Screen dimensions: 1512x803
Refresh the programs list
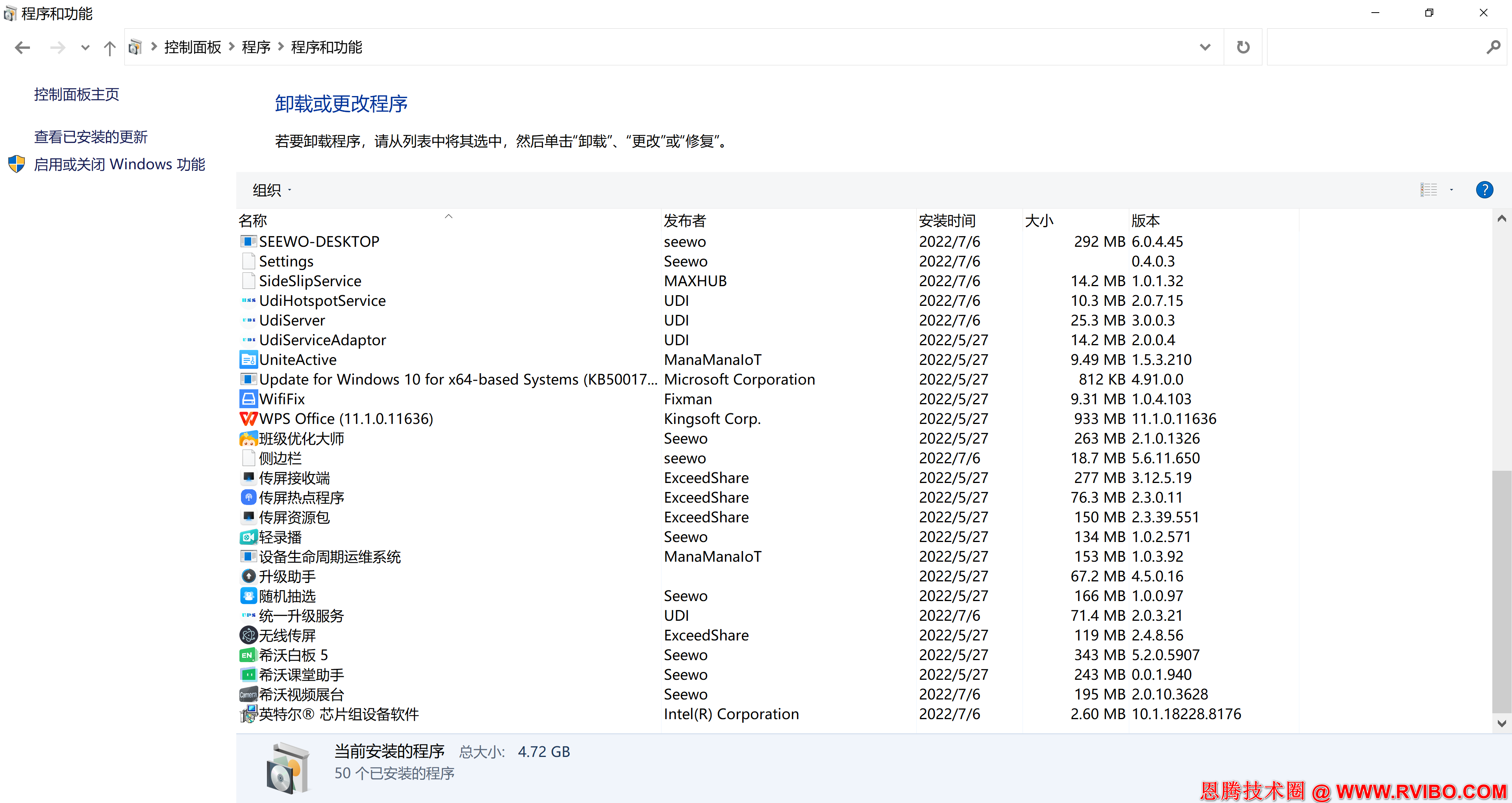coord(1243,47)
